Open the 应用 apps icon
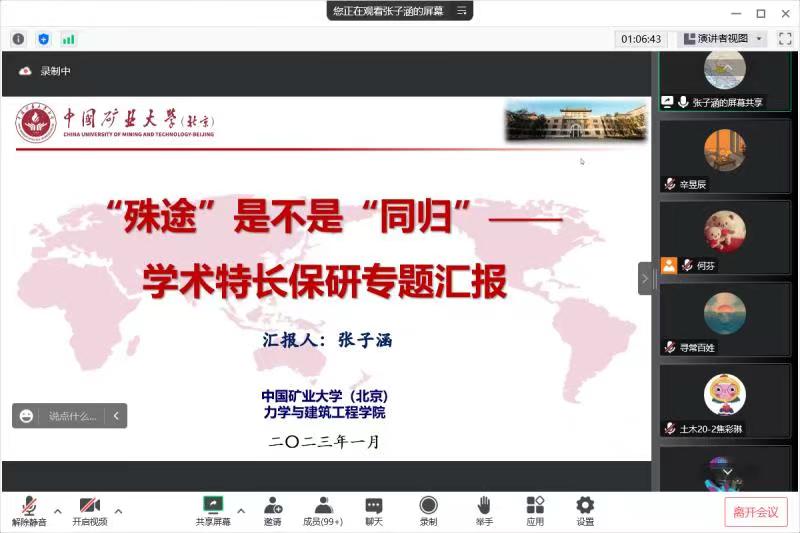The height and width of the screenshot is (533, 800). click(x=535, y=511)
